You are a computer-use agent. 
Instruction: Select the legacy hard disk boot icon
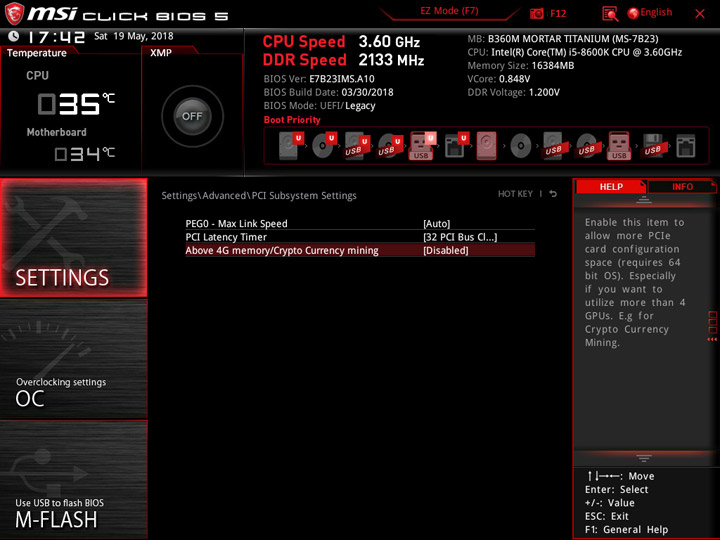487,146
